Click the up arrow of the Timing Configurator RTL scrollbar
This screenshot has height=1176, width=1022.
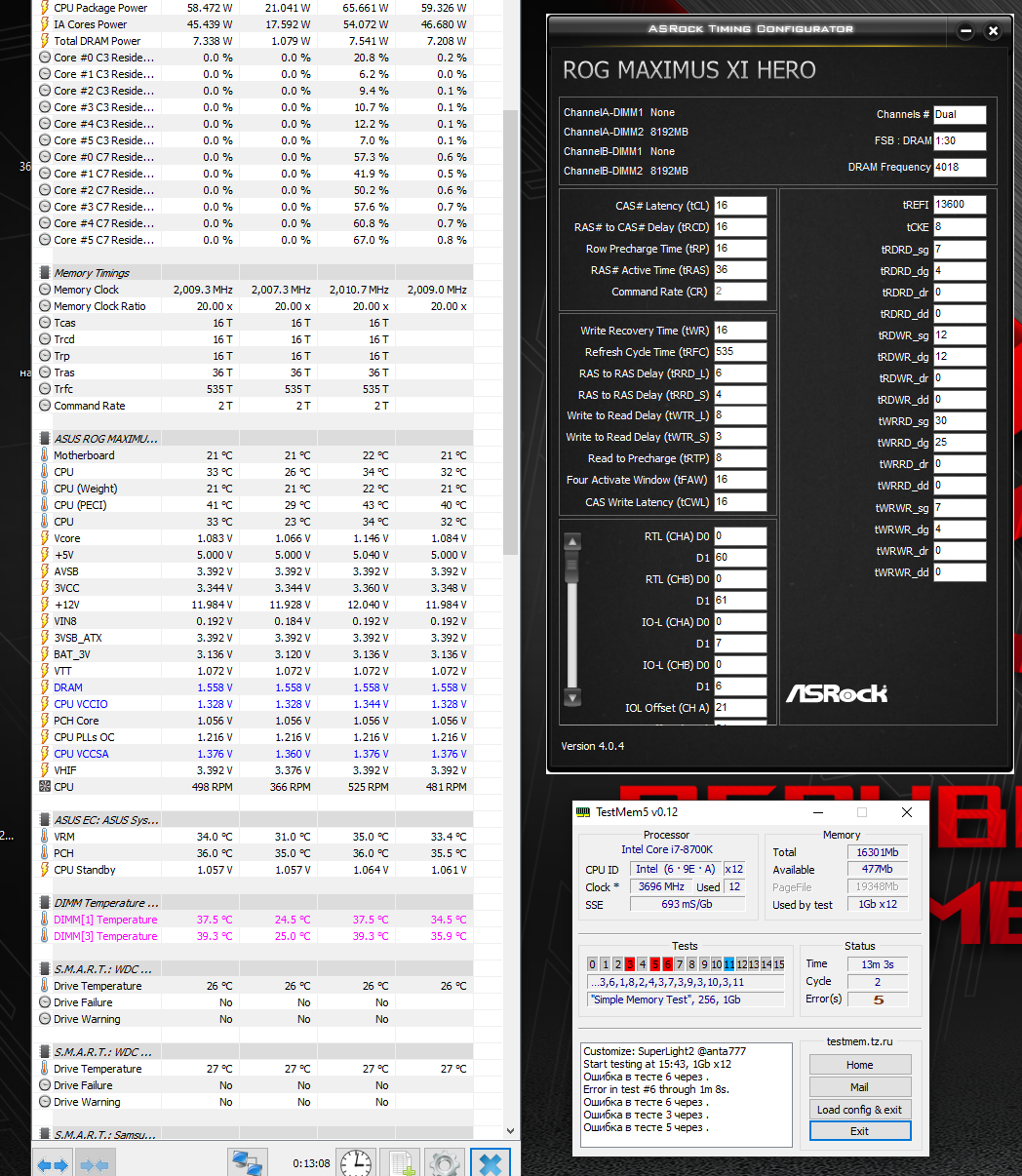[x=572, y=542]
